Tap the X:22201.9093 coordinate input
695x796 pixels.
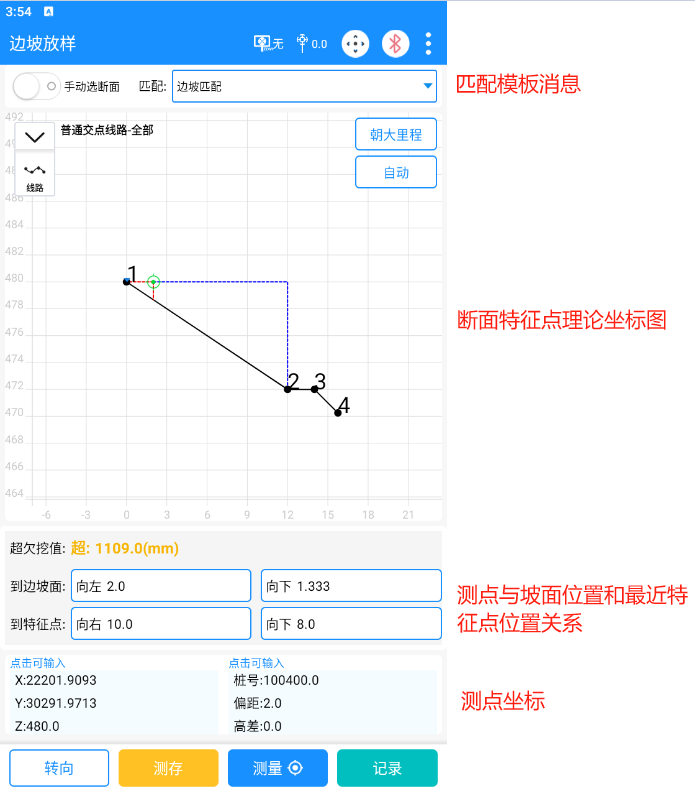coord(112,680)
